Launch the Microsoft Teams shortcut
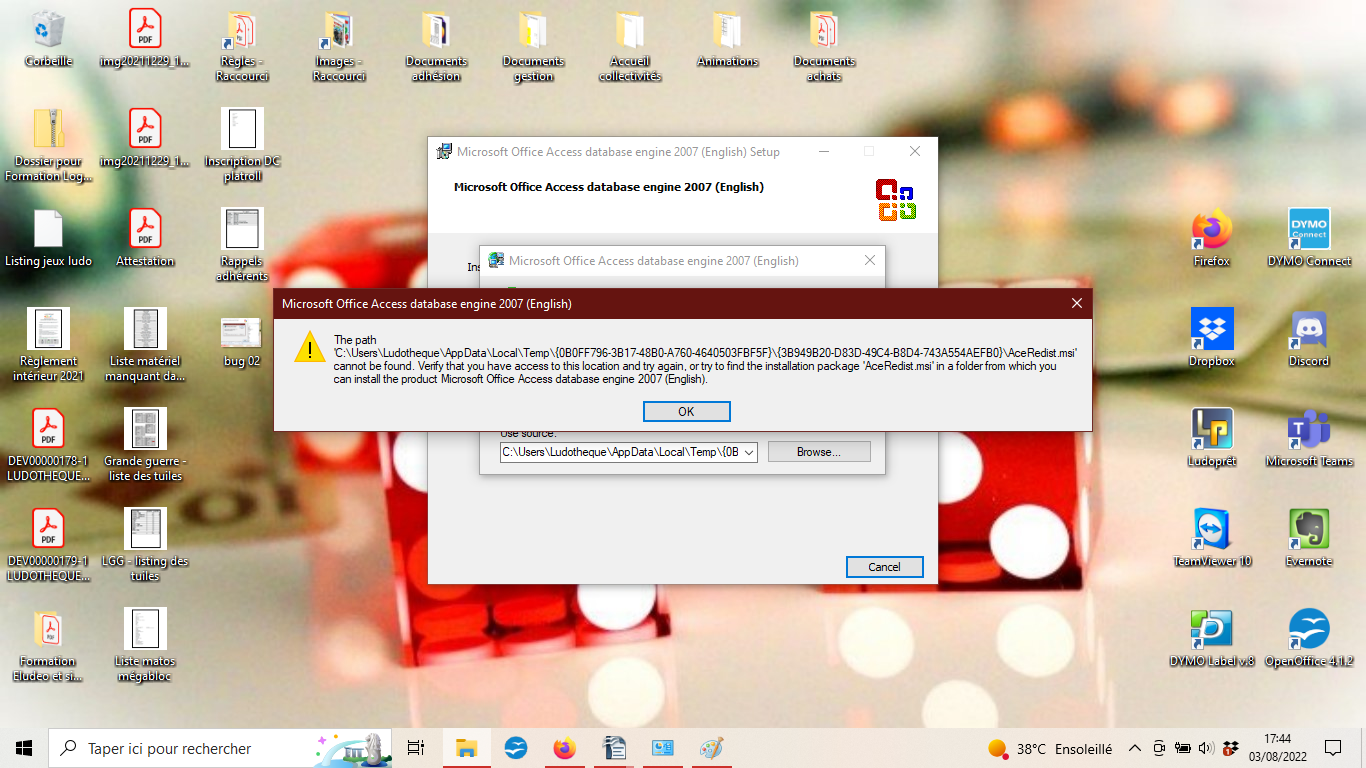Screen dimensions: 1366x768 [x=1309, y=438]
